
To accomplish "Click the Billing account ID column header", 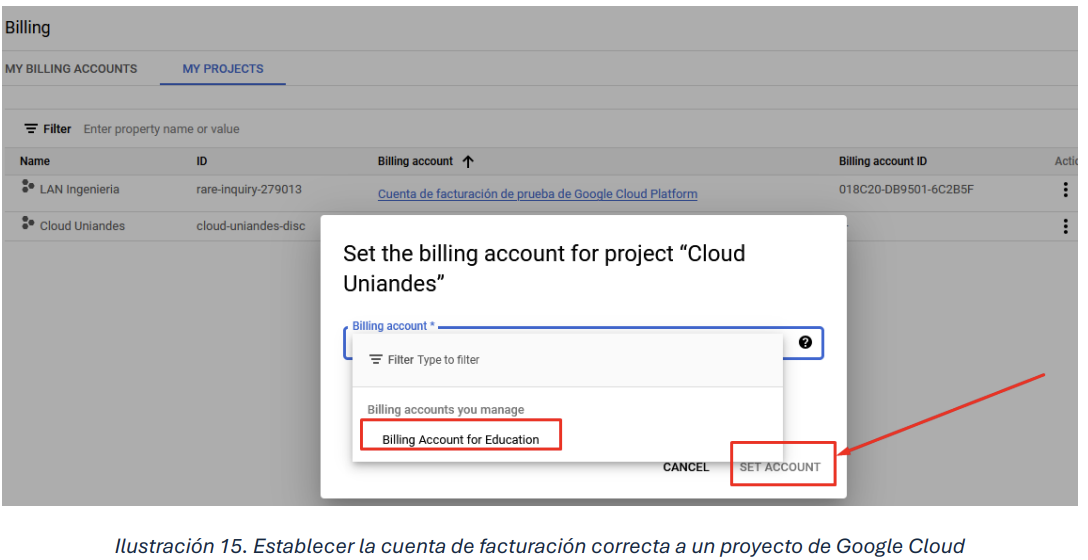I will (x=883, y=161).
